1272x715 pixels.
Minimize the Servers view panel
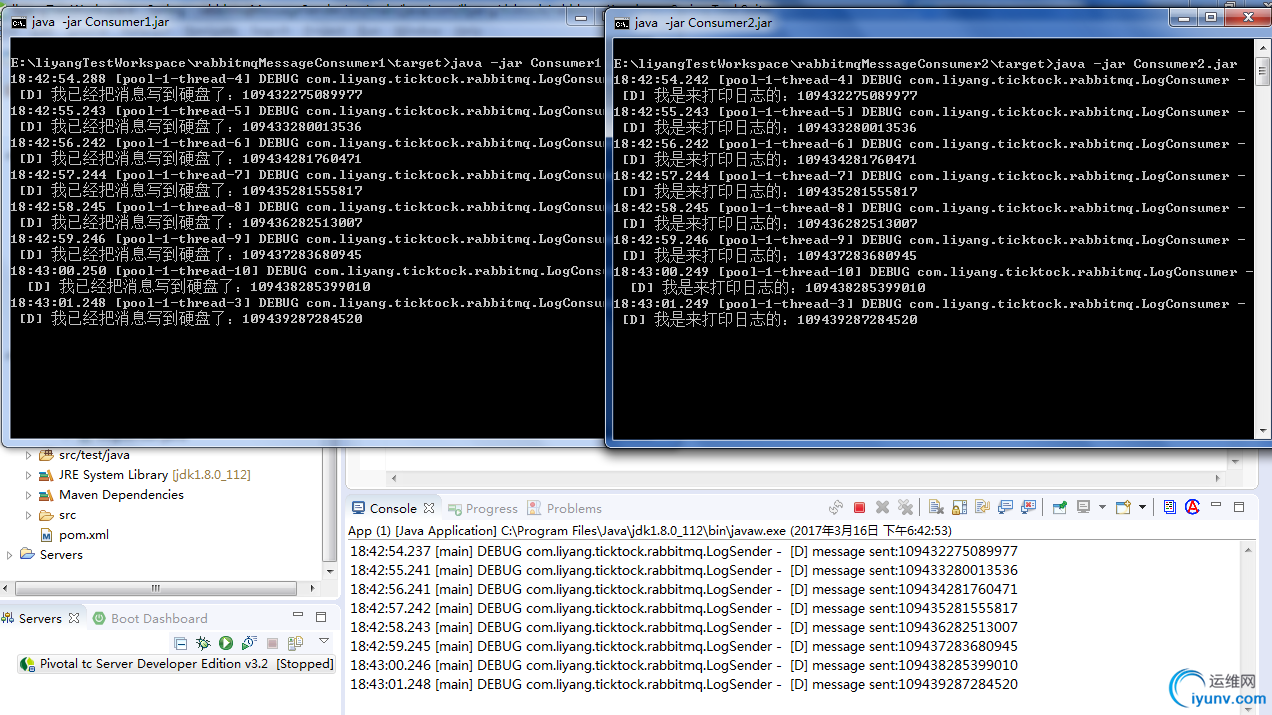click(298, 614)
